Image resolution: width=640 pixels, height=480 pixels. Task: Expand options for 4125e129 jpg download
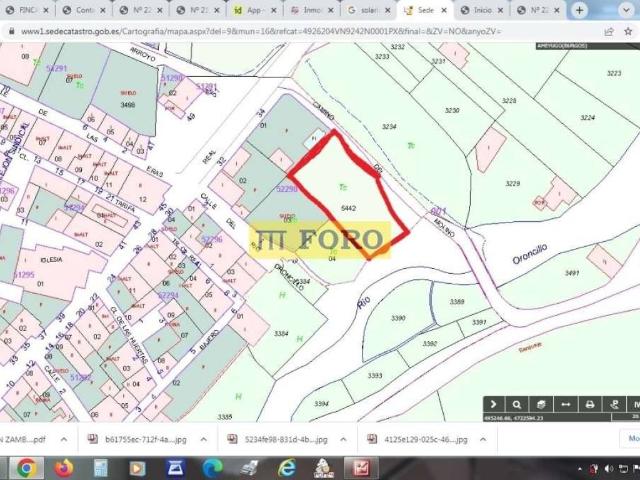(483, 440)
